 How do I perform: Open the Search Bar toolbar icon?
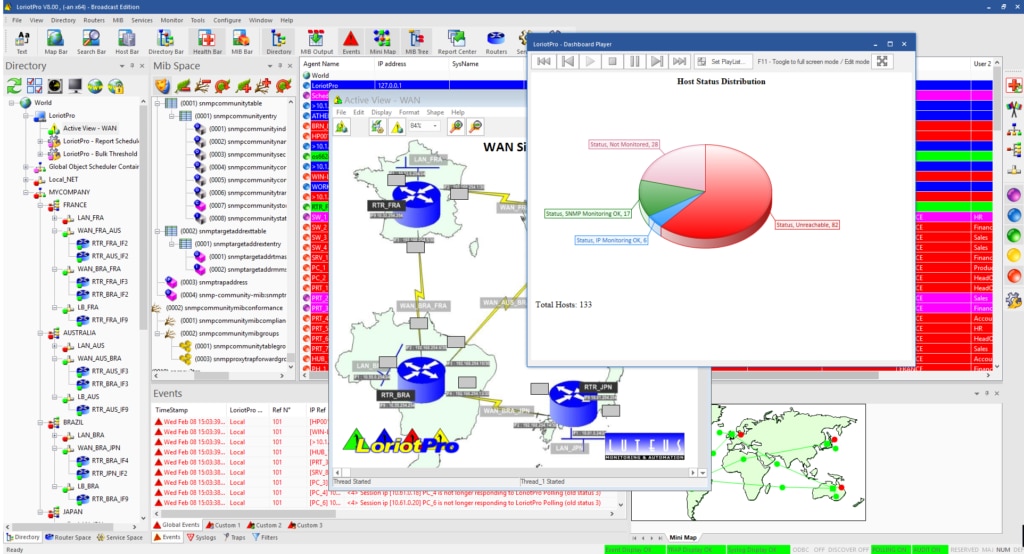pyautogui.click(x=91, y=42)
